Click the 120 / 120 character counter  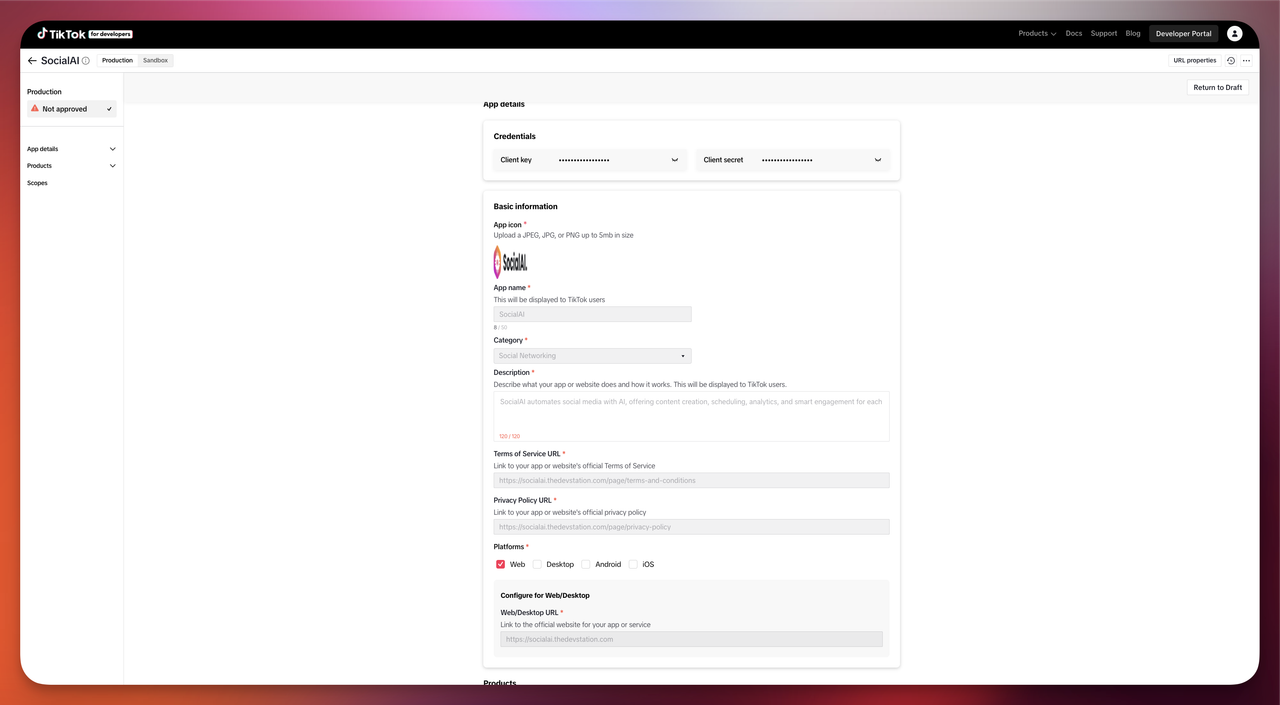(x=510, y=436)
